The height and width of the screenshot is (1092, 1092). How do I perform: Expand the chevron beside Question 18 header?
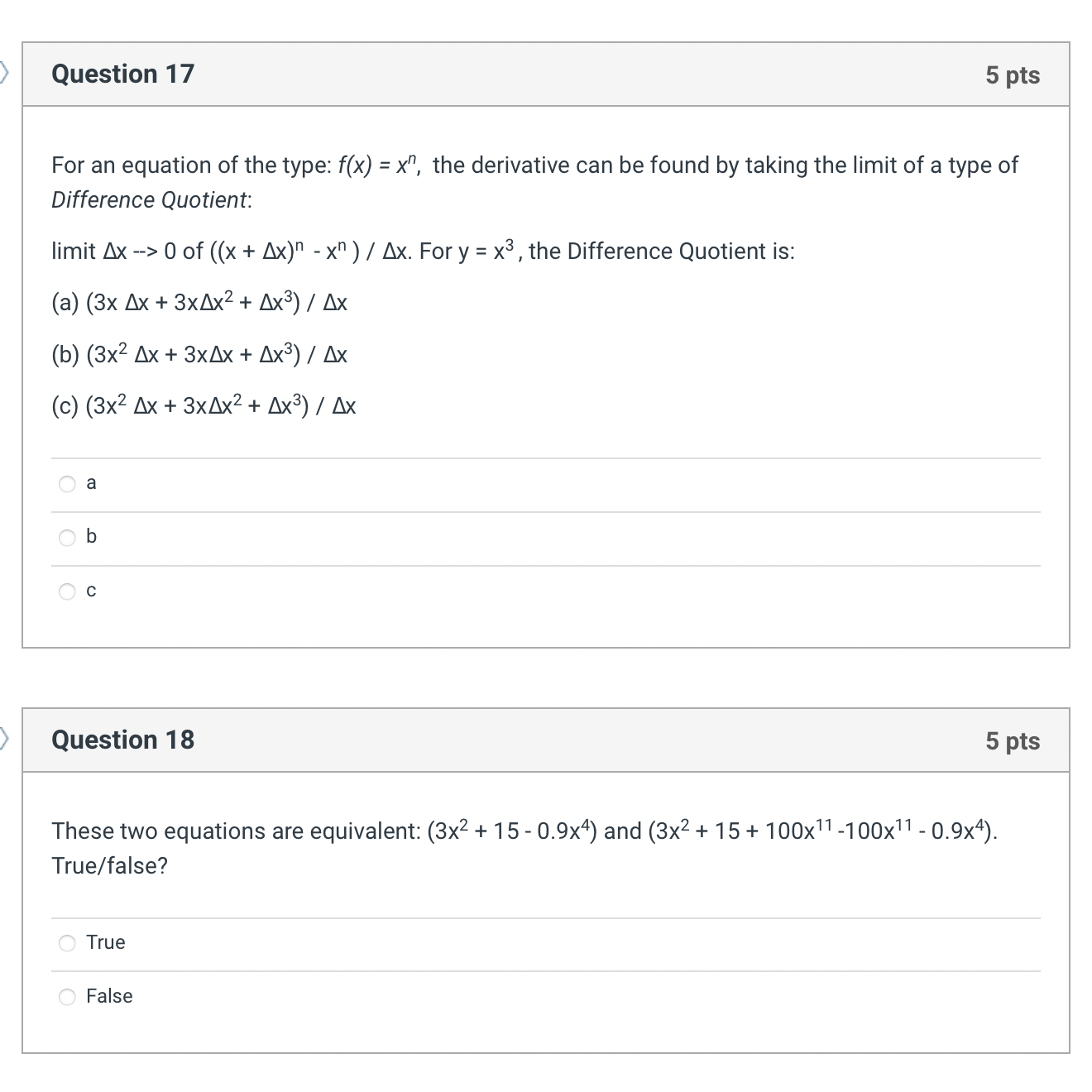[3, 739]
